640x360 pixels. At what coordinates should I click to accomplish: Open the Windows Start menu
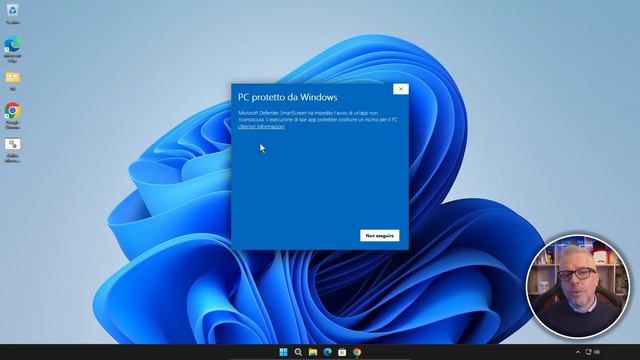(x=283, y=352)
